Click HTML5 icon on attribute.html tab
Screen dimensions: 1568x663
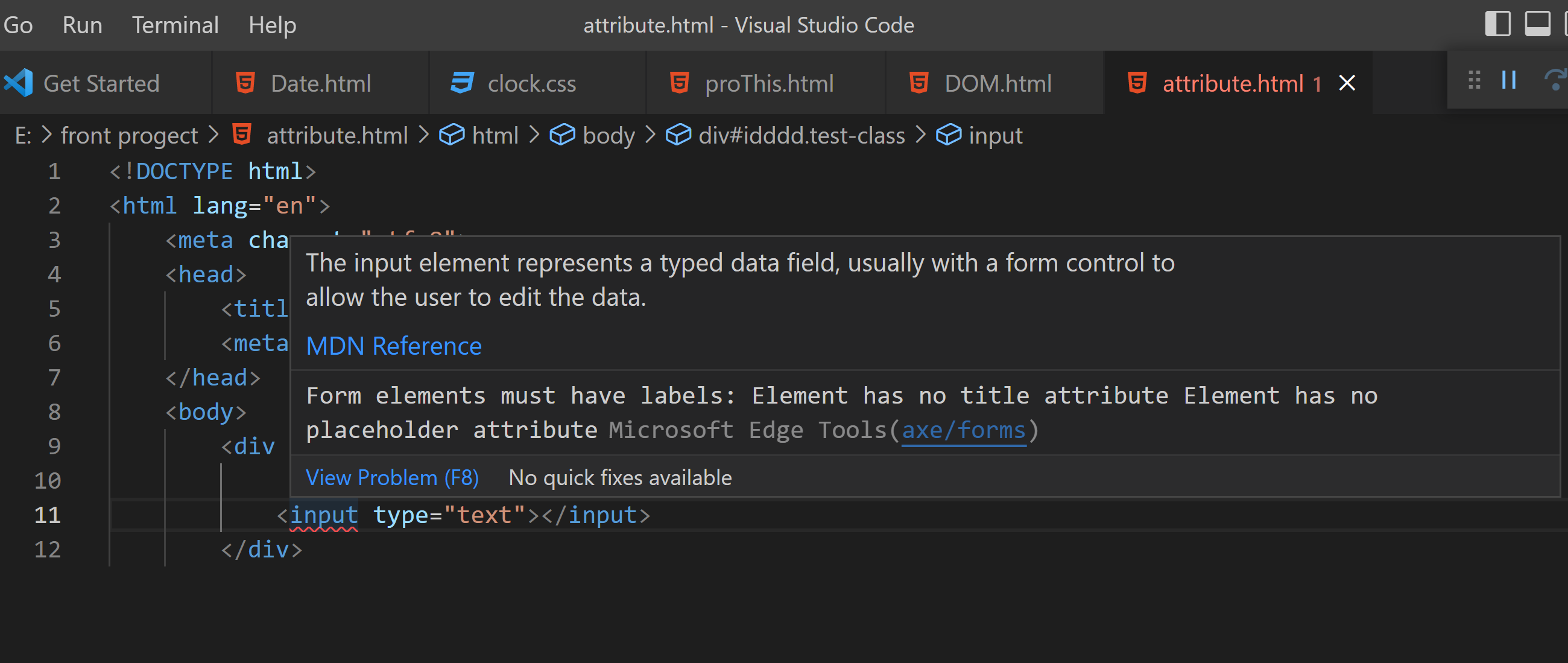(x=1137, y=82)
